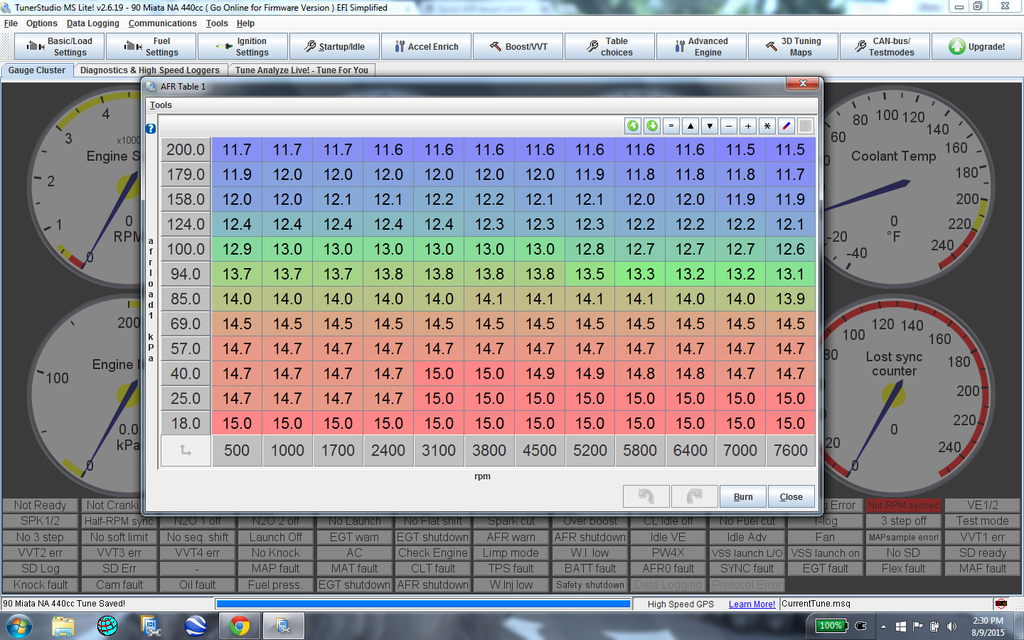Click the black down-triangle decrement icon
Image resolution: width=1024 pixels, height=640 pixels.
coord(709,126)
